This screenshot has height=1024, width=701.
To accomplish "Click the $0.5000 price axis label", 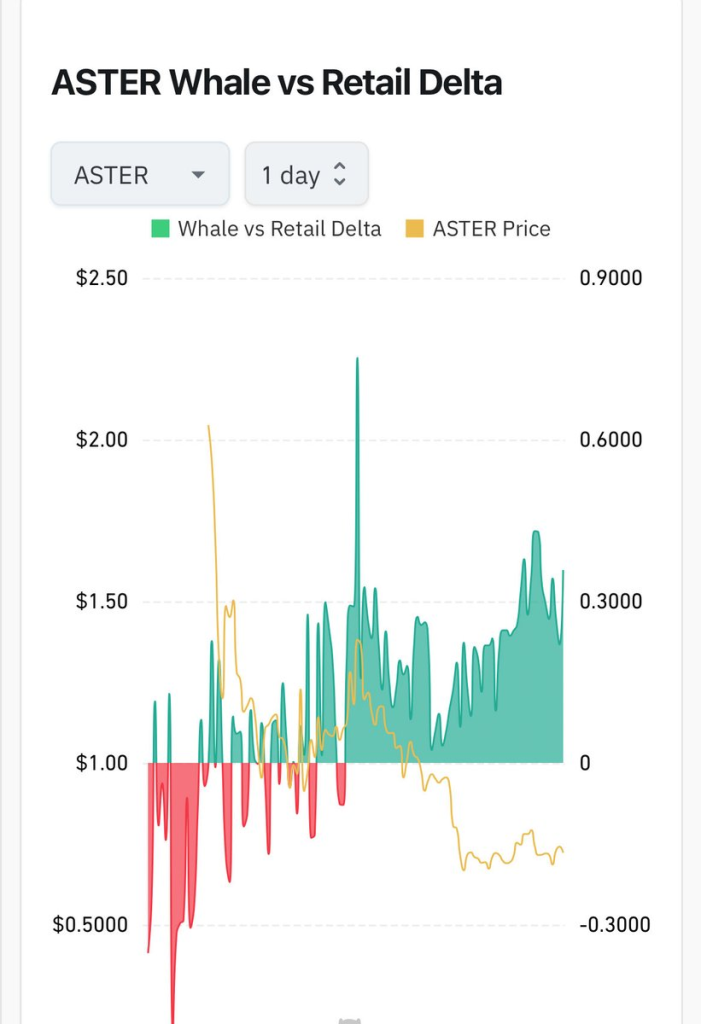I will (90, 925).
